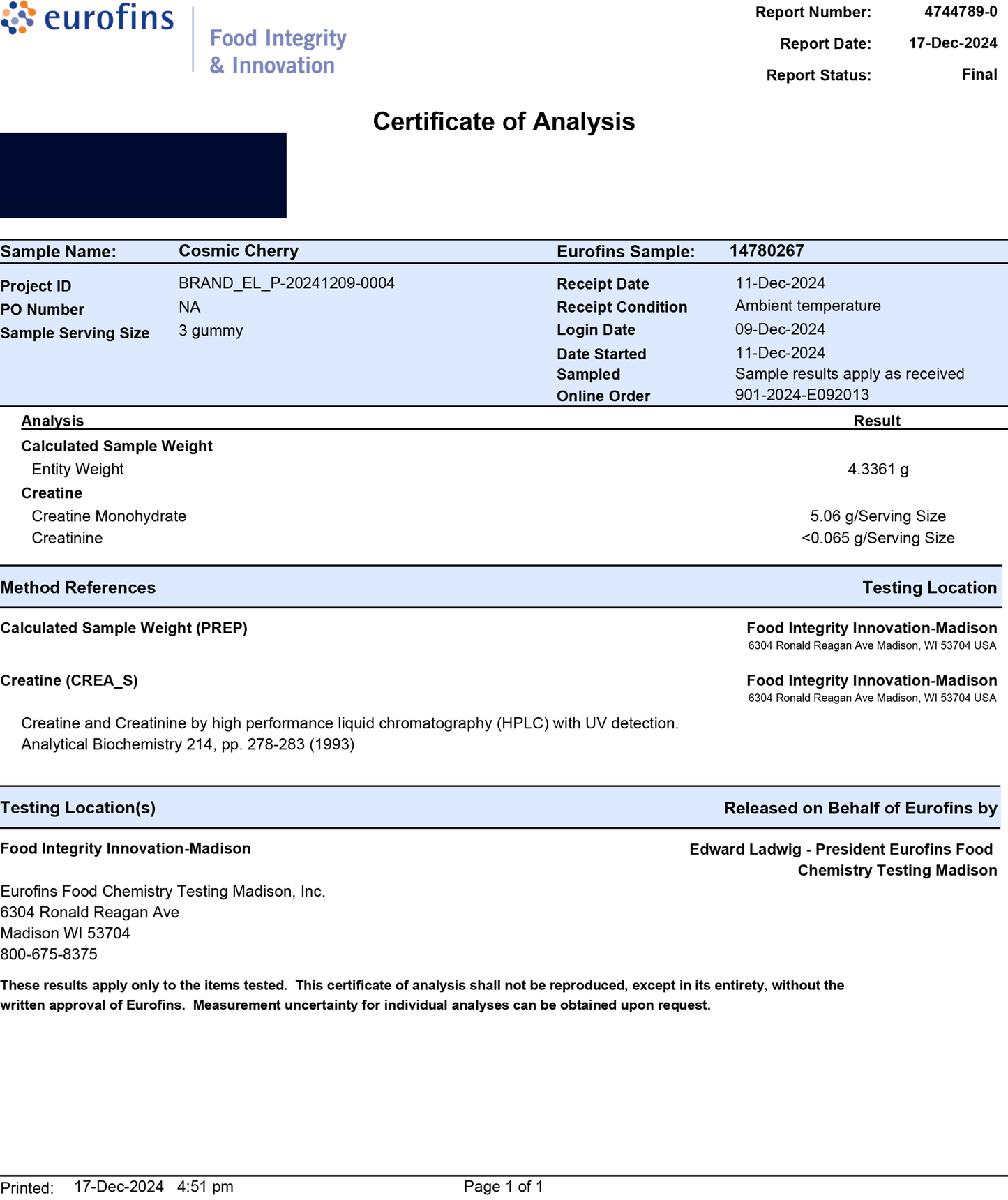Viewport: 1008px width, 1200px height.
Task: Click the phone number 800-675-8375
Action: click(x=49, y=954)
